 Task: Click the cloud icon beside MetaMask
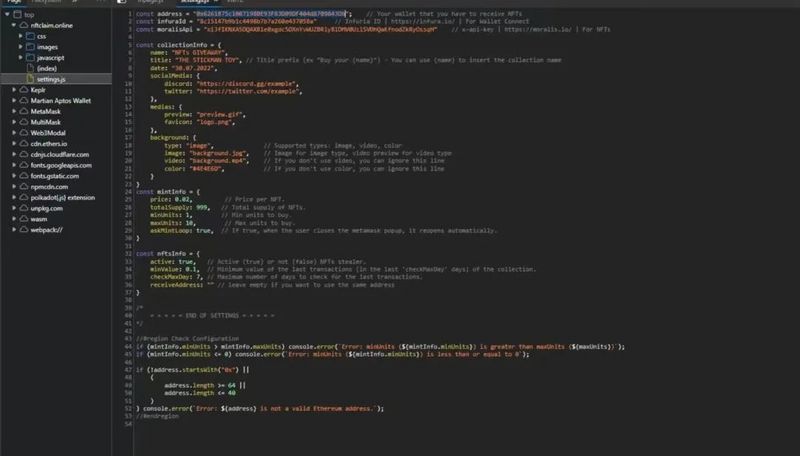(x=24, y=111)
